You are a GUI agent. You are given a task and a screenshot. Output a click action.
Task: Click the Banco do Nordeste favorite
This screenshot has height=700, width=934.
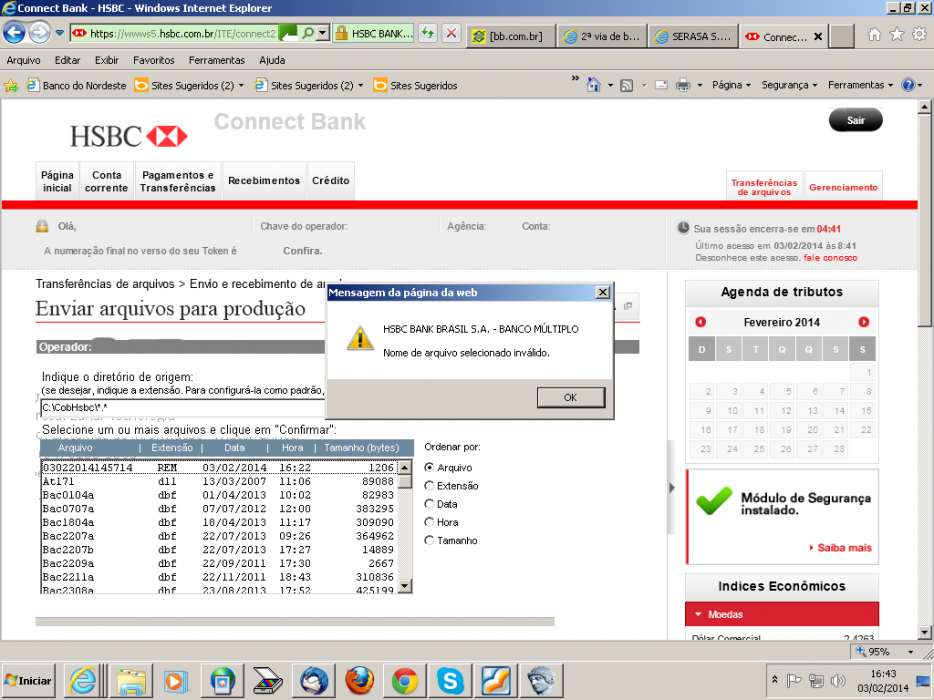coord(77,86)
